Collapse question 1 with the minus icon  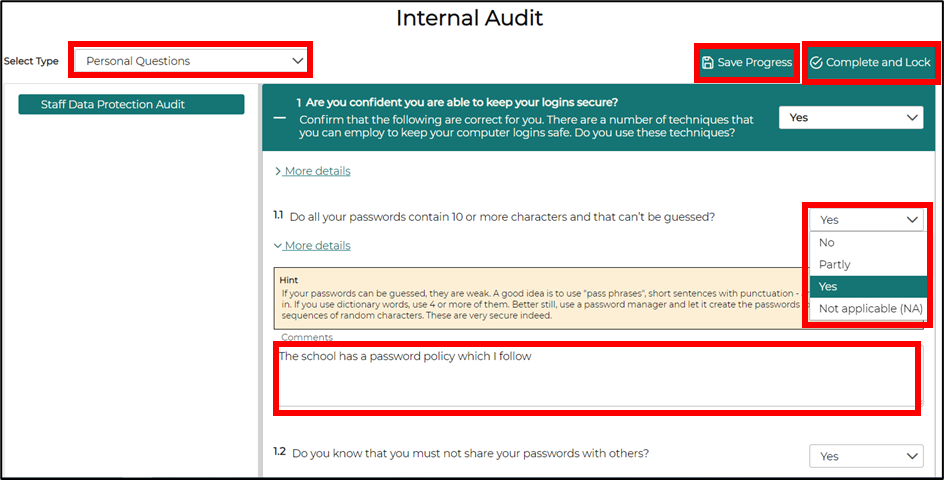click(x=280, y=117)
